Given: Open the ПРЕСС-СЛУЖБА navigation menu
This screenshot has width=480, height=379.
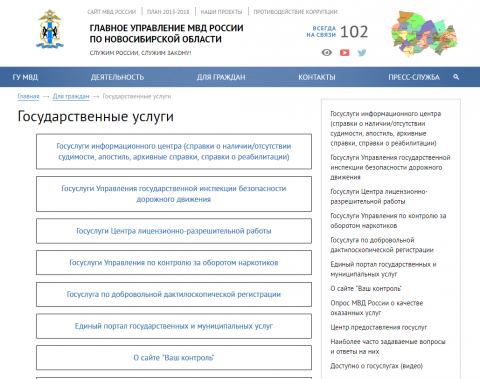Looking at the screenshot, I should (x=414, y=77).
